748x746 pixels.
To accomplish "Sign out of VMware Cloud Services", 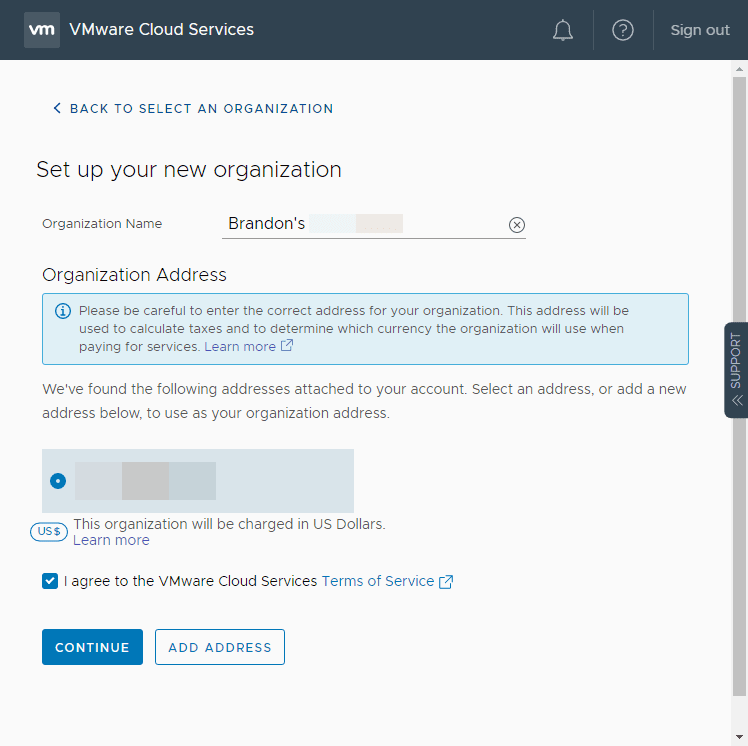I will (700, 30).
